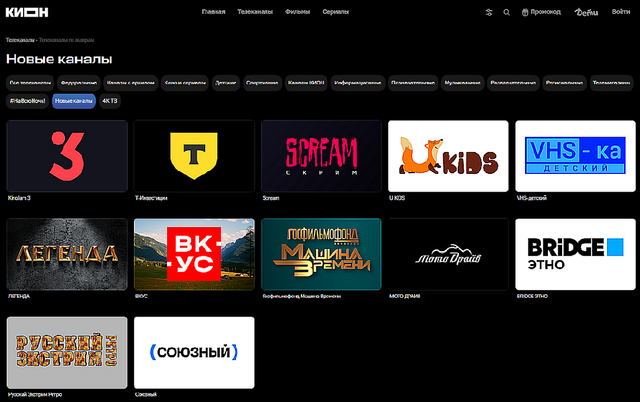
Task: Open the ЛЕГЕНДА channel tile
Action: pyautogui.click(x=67, y=254)
